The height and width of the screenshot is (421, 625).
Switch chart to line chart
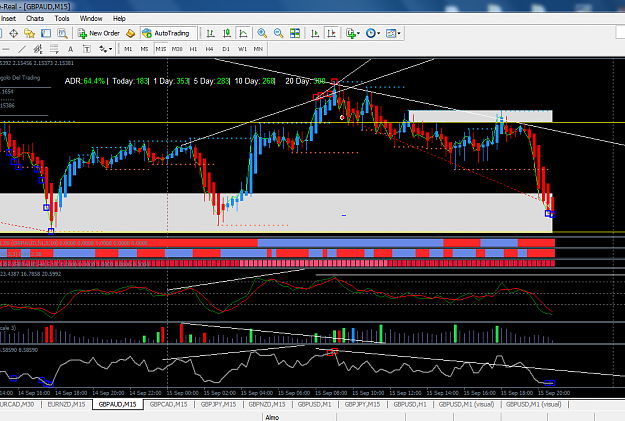pos(243,33)
